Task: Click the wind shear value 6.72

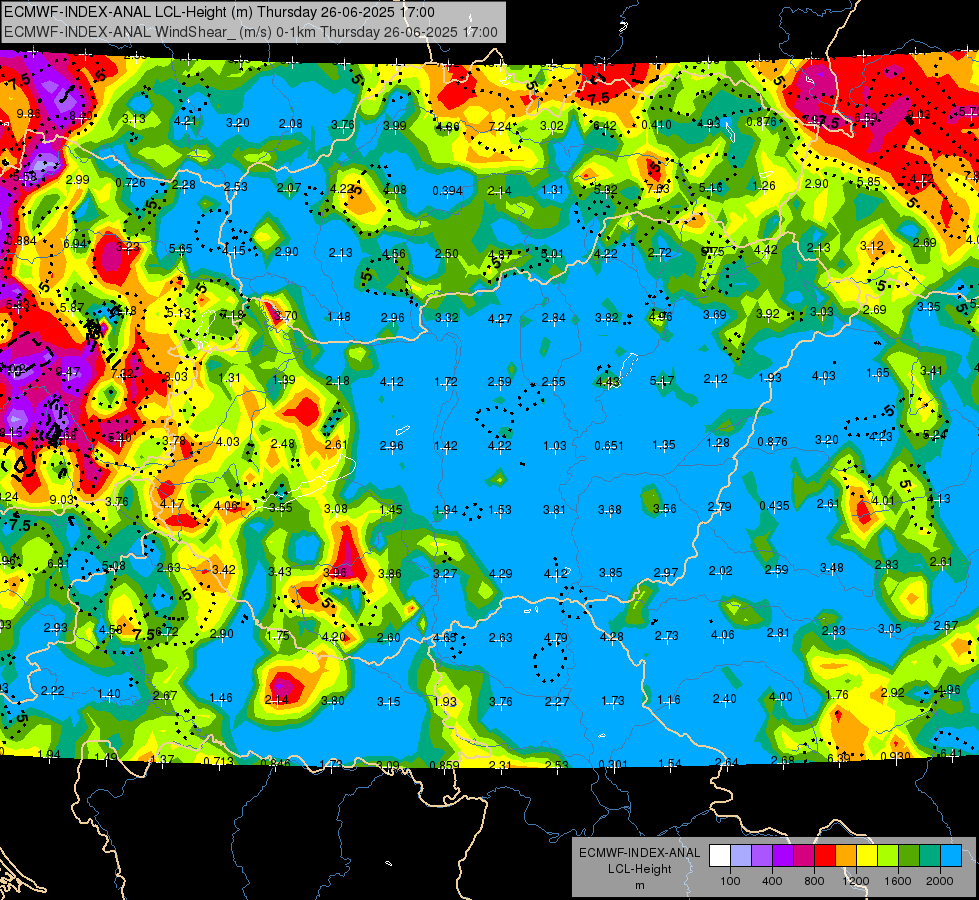Action: click(x=167, y=631)
